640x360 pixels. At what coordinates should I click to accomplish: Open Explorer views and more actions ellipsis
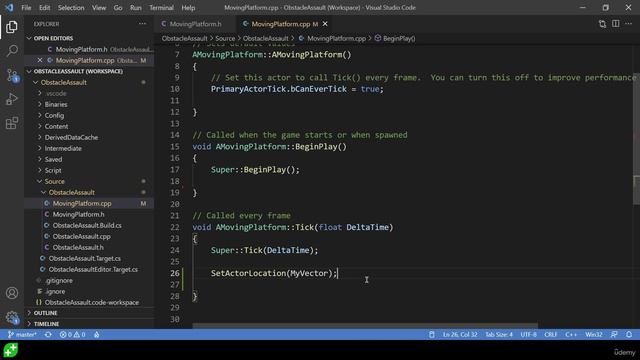142,24
